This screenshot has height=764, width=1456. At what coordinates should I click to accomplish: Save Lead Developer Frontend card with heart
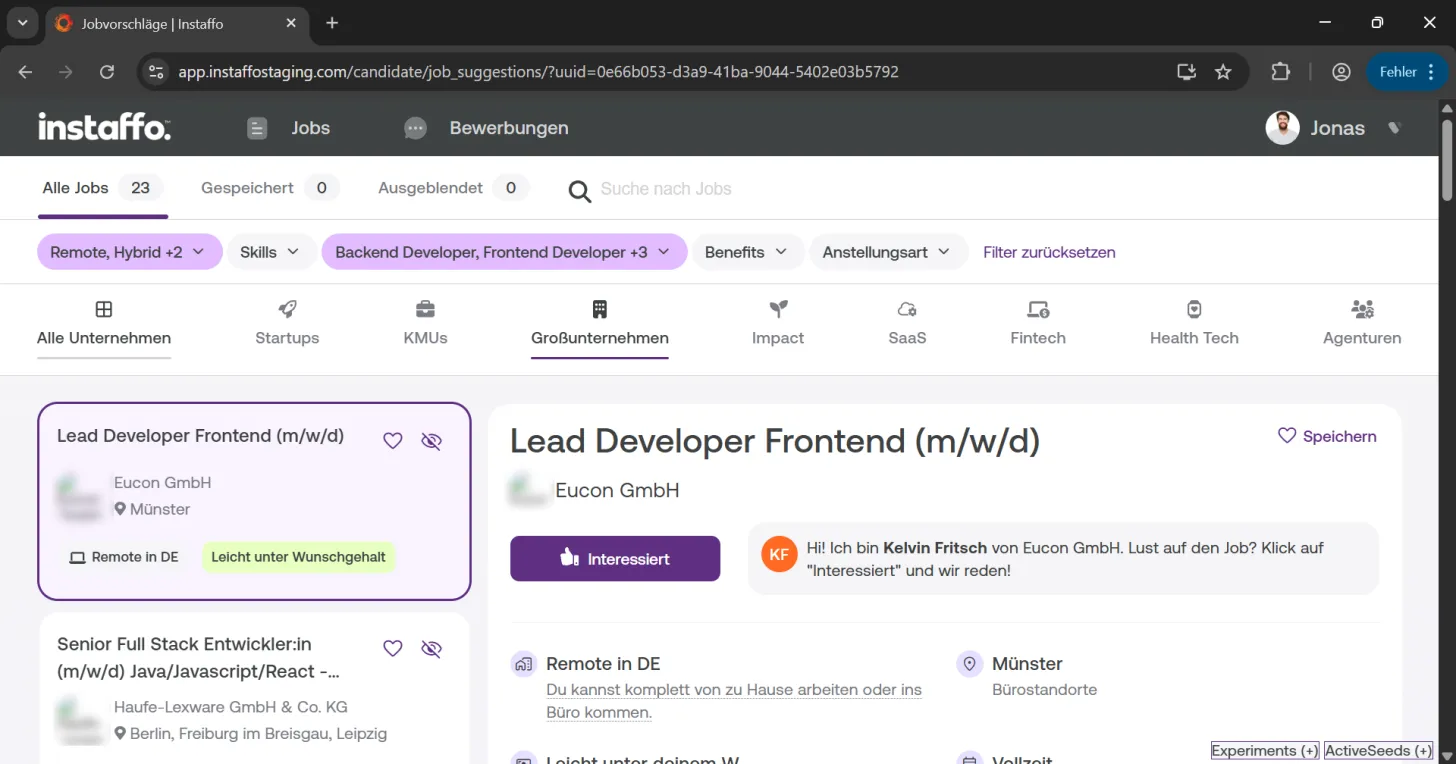[393, 441]
